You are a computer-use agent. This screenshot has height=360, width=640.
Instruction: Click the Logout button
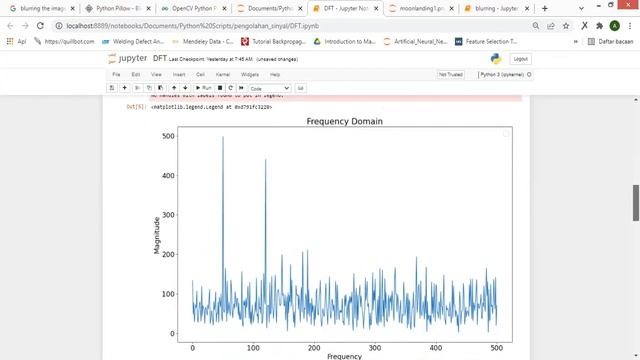(x=520, y=59)
